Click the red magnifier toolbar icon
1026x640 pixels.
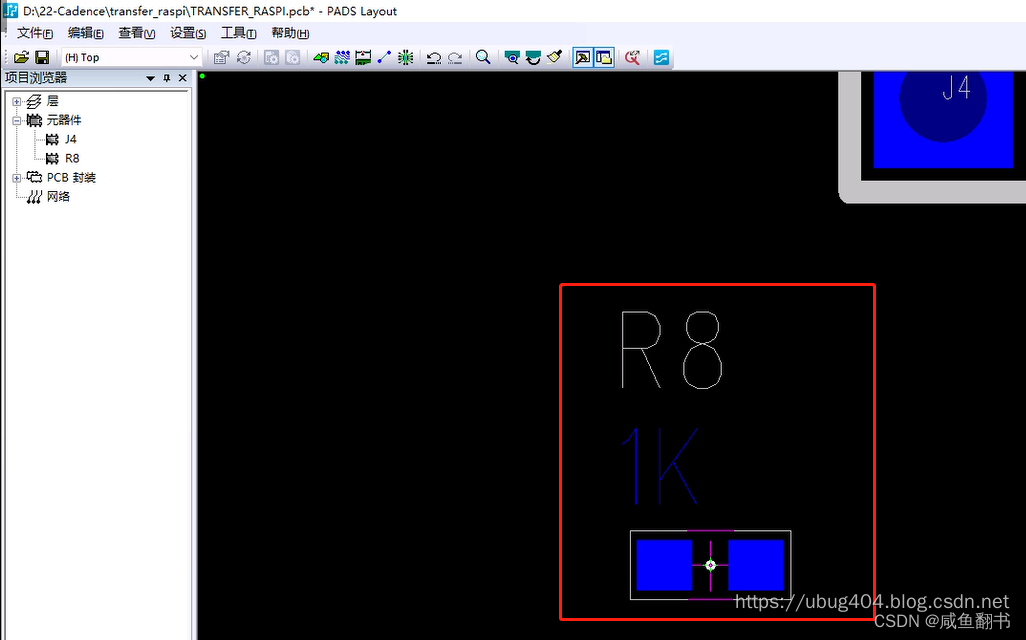pos(632,58)
